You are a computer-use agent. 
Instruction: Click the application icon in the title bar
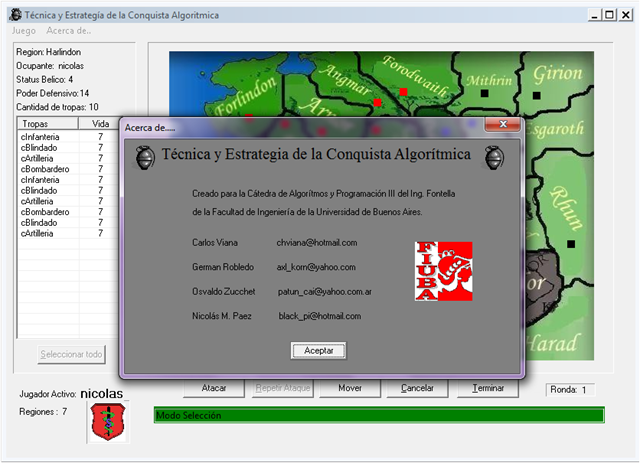point(12,13)
